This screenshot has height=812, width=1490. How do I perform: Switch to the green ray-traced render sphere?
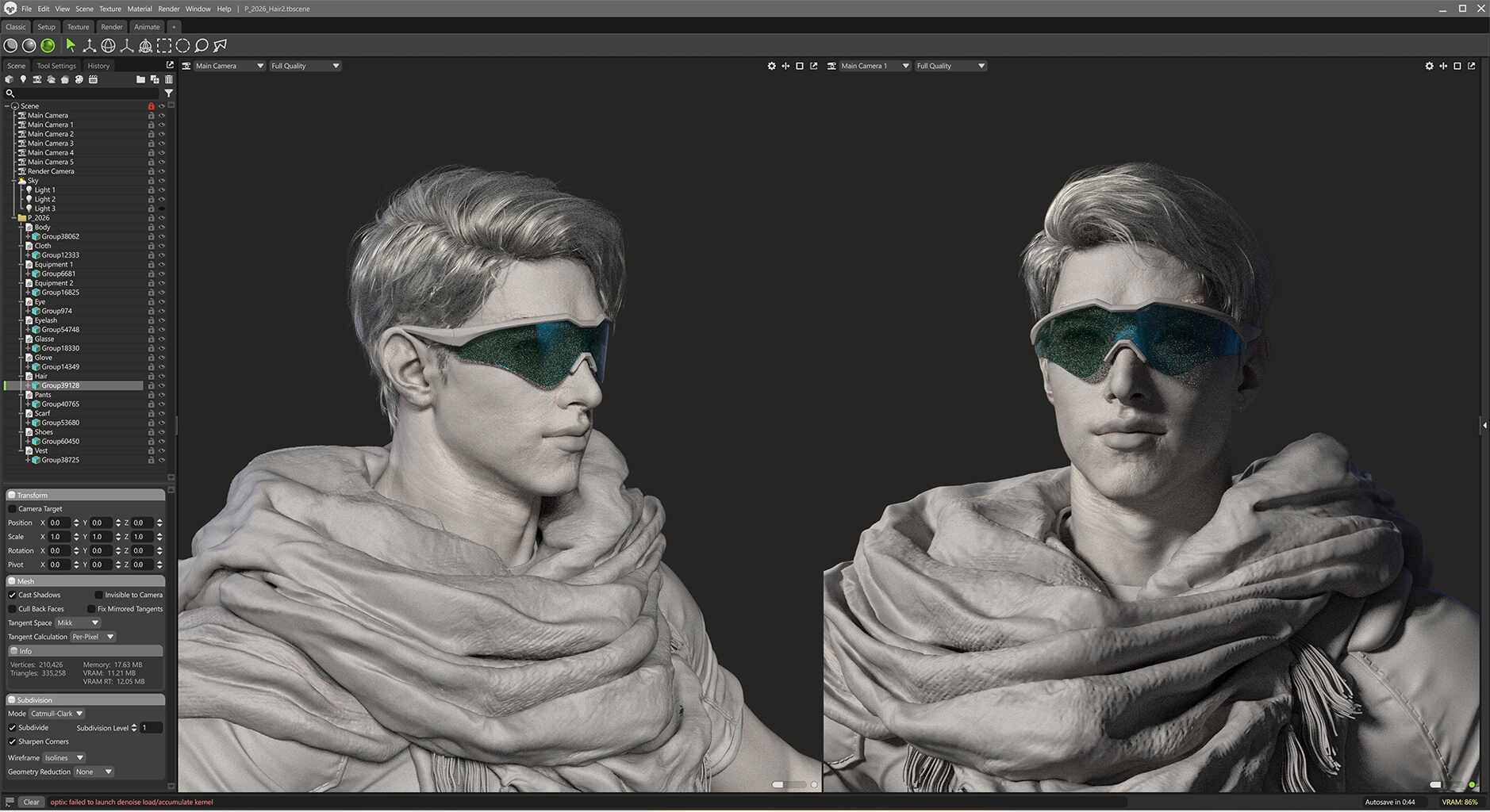[x=48, y=46]
